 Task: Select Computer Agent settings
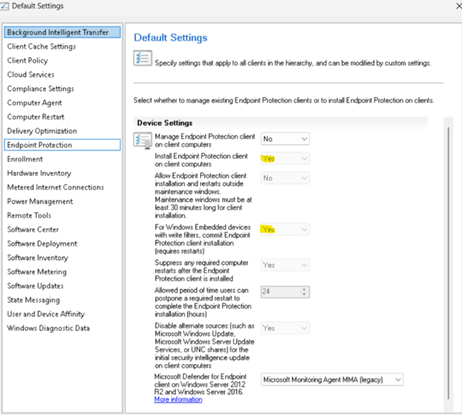[x=34, y=103]
